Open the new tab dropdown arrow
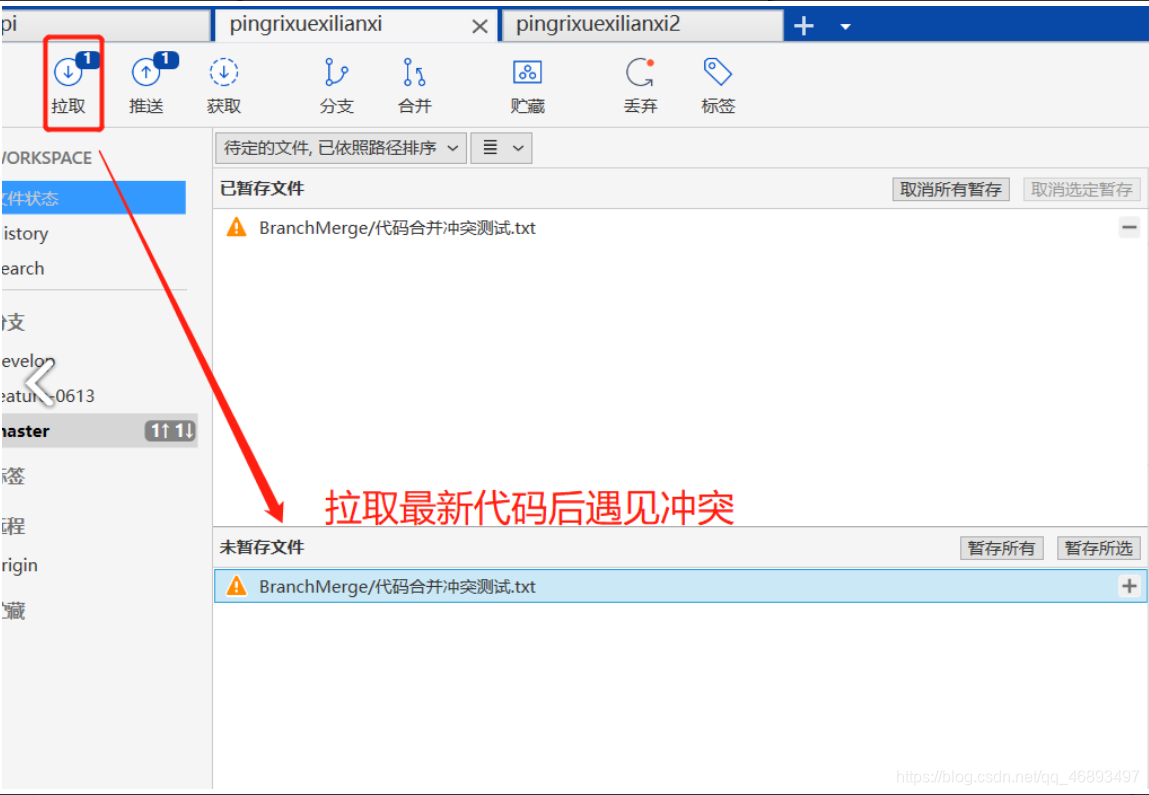1149x795 pixels. coord(843,24)
